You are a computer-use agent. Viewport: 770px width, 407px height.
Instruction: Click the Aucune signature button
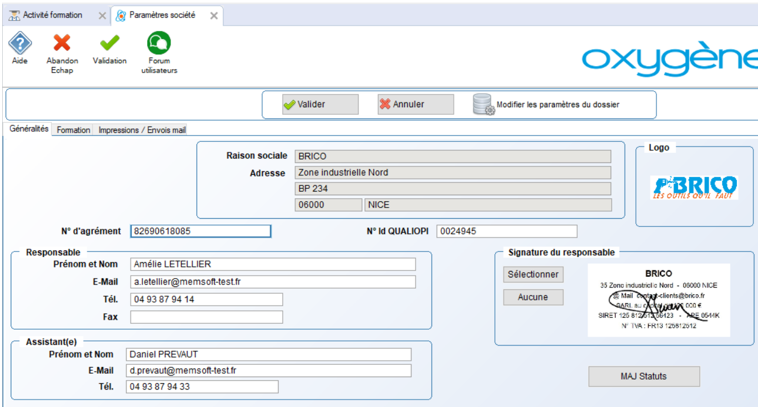click(x=533, y=297)
